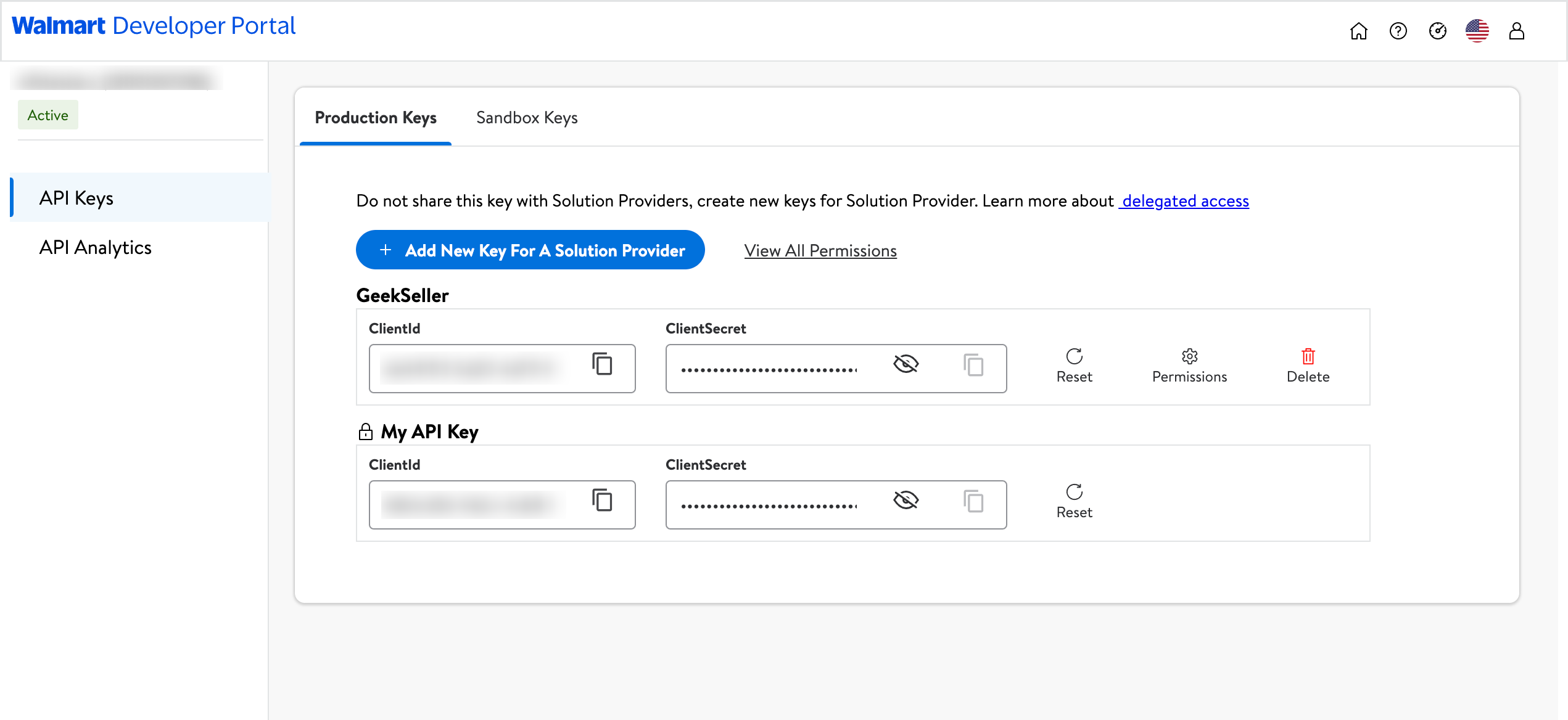
Task: Open the user account profile icon
Action: click(1516, 31)
